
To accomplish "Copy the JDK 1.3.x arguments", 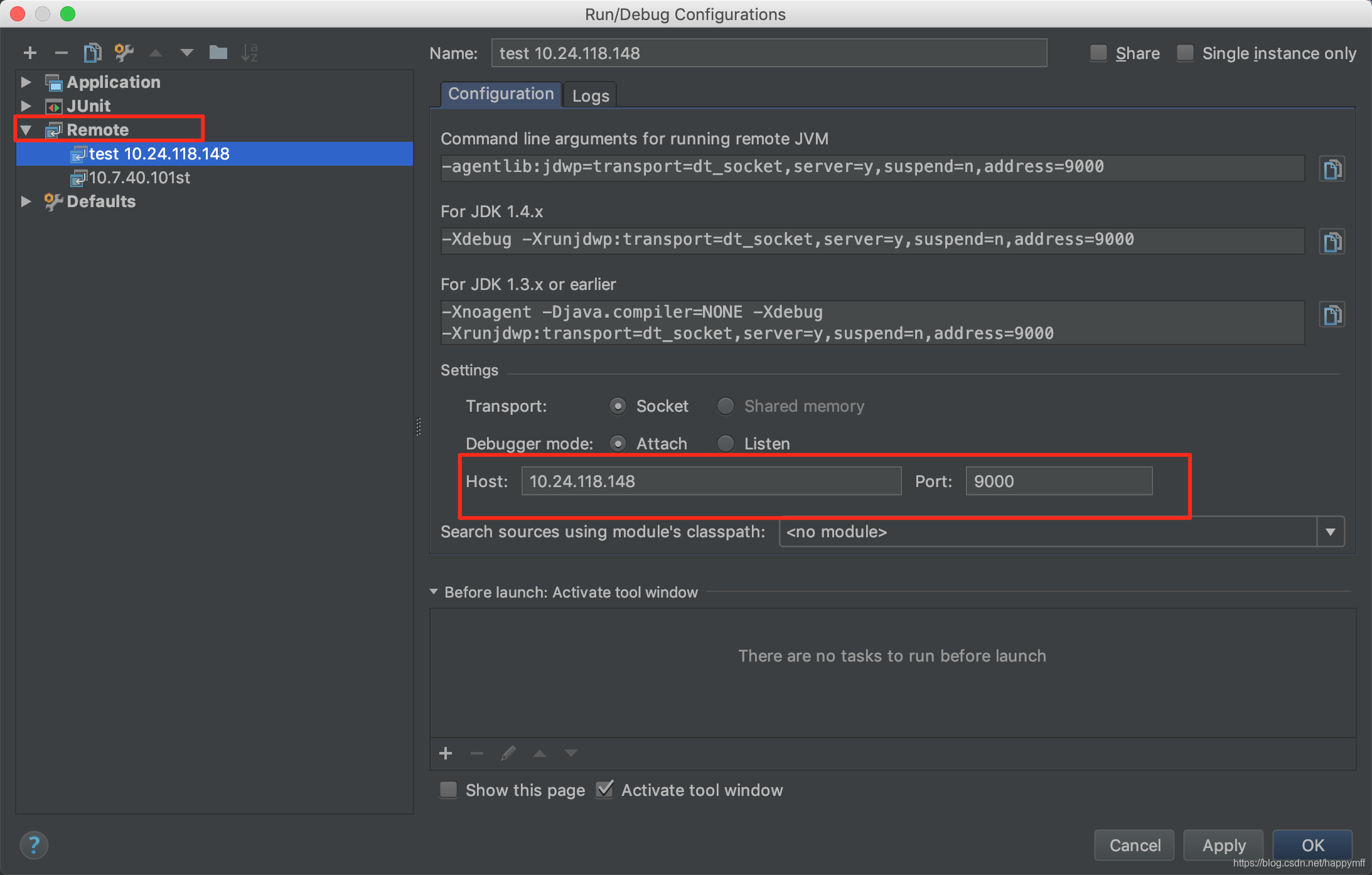I will 1332,314.
